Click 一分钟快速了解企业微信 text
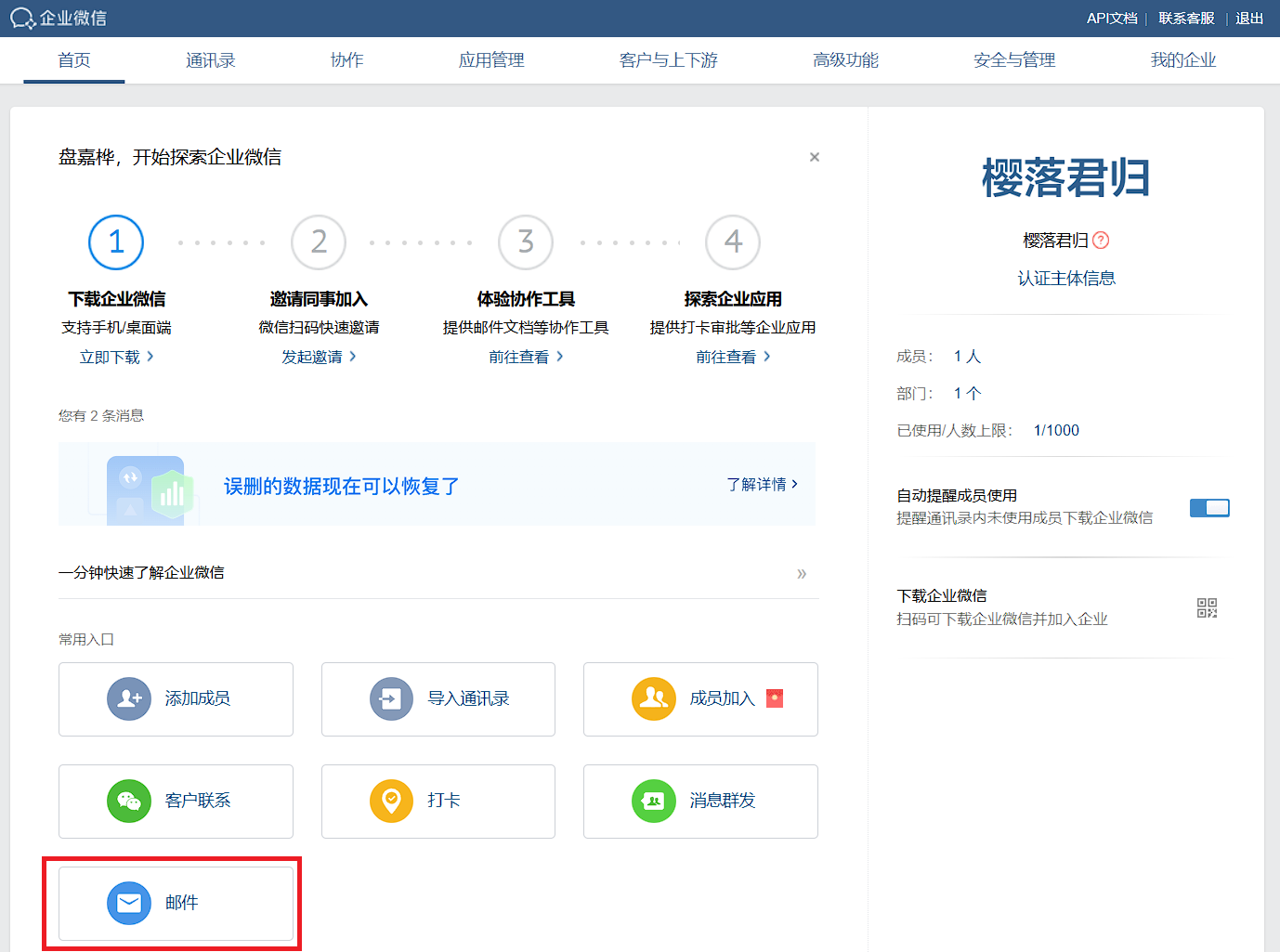Image resolution: width=1280 pixels, height=952 pixels. [x=141, y=573]
